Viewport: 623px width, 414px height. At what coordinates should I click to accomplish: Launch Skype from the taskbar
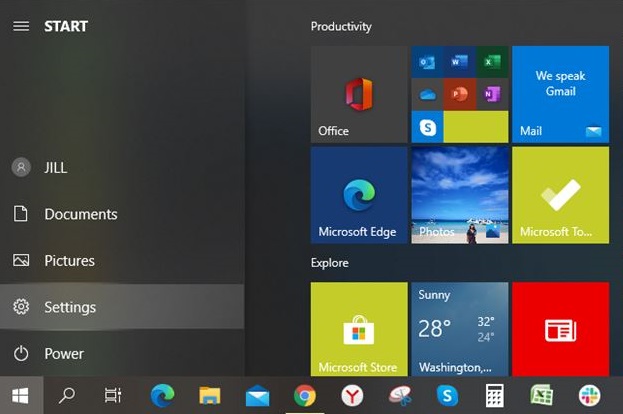coord(447,395)
